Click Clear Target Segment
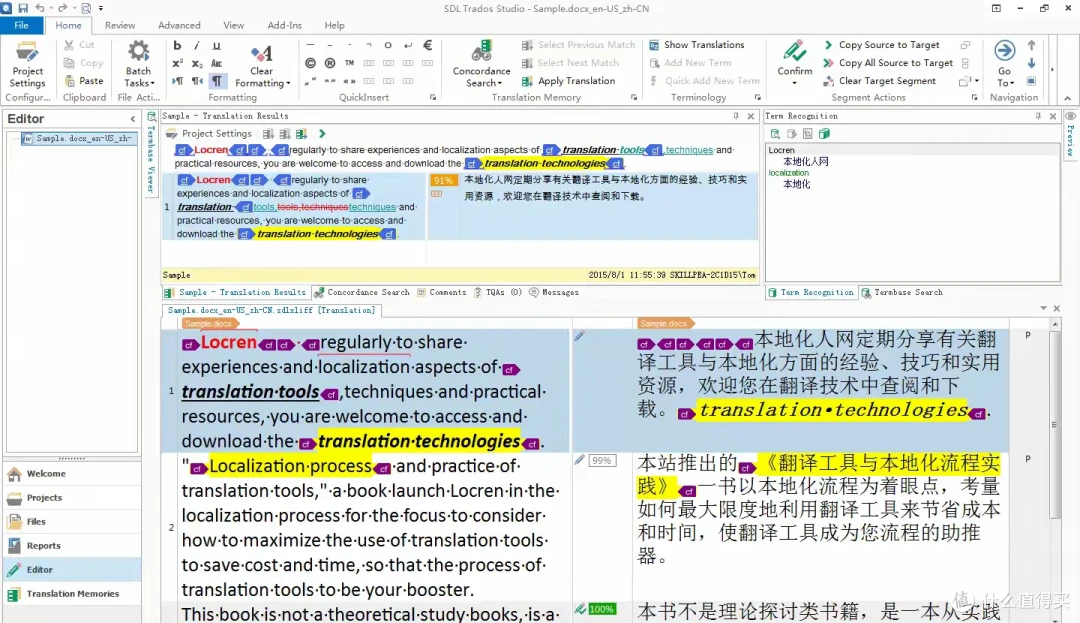This screenshot has width=1080, height=623. point(880,81)
